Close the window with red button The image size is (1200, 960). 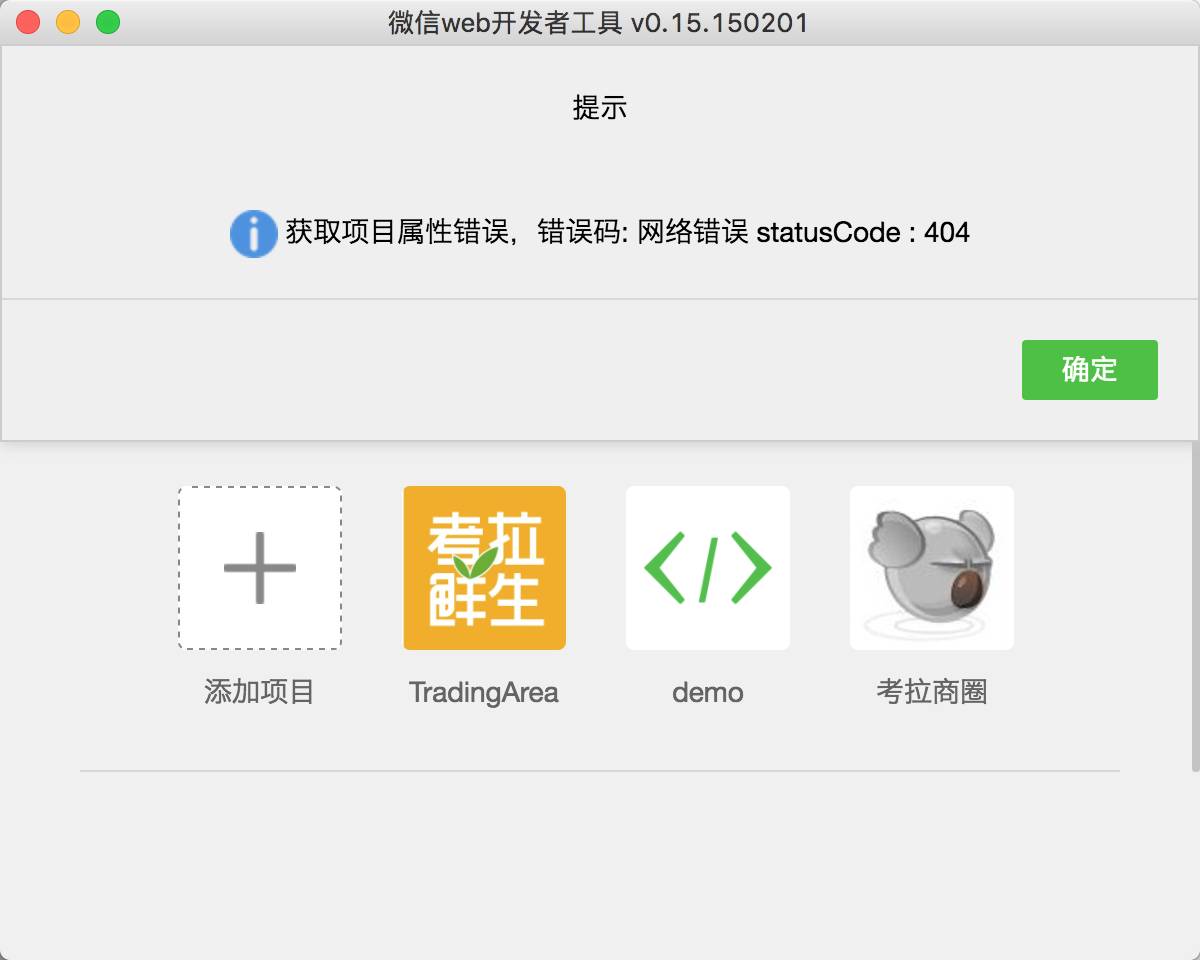point(28,22)
